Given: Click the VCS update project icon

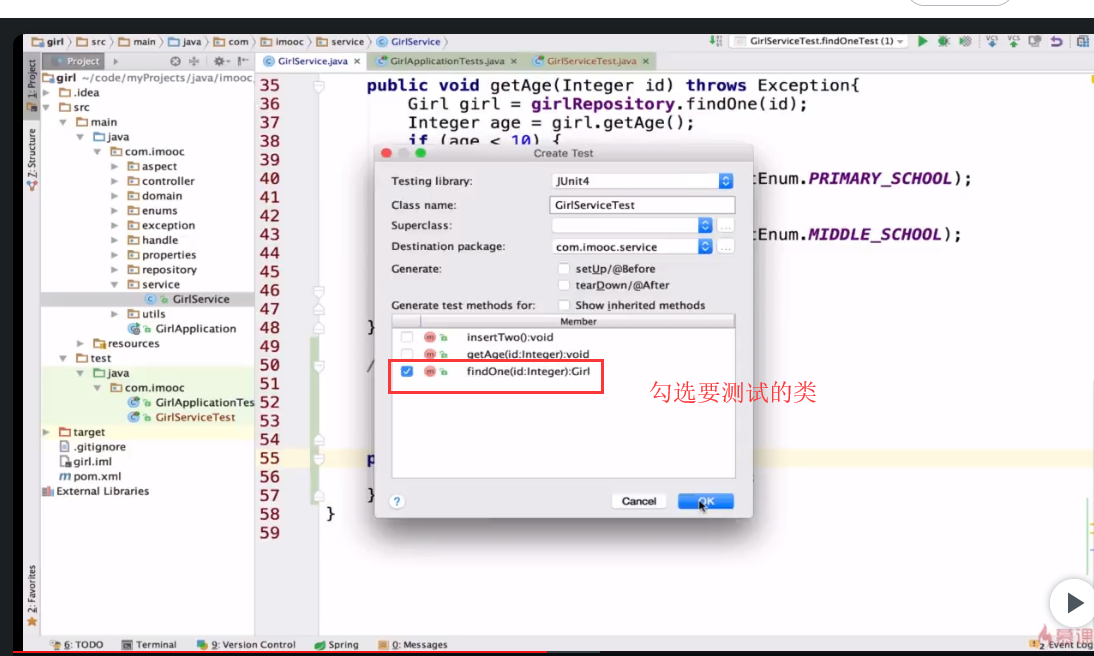Looking at the screenshot, I should click(991, 41).
